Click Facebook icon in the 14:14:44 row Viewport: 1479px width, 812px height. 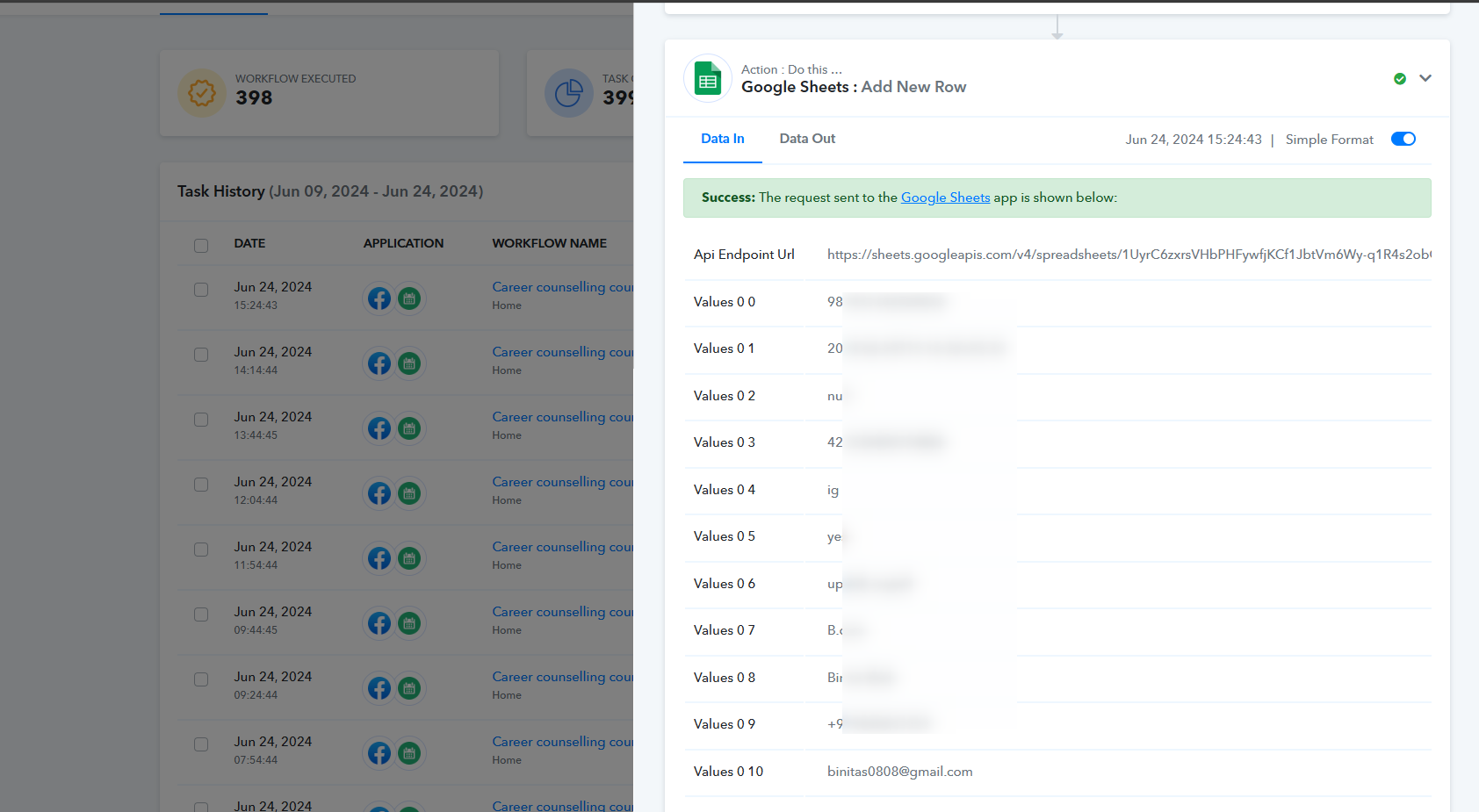tap(379, 363)
